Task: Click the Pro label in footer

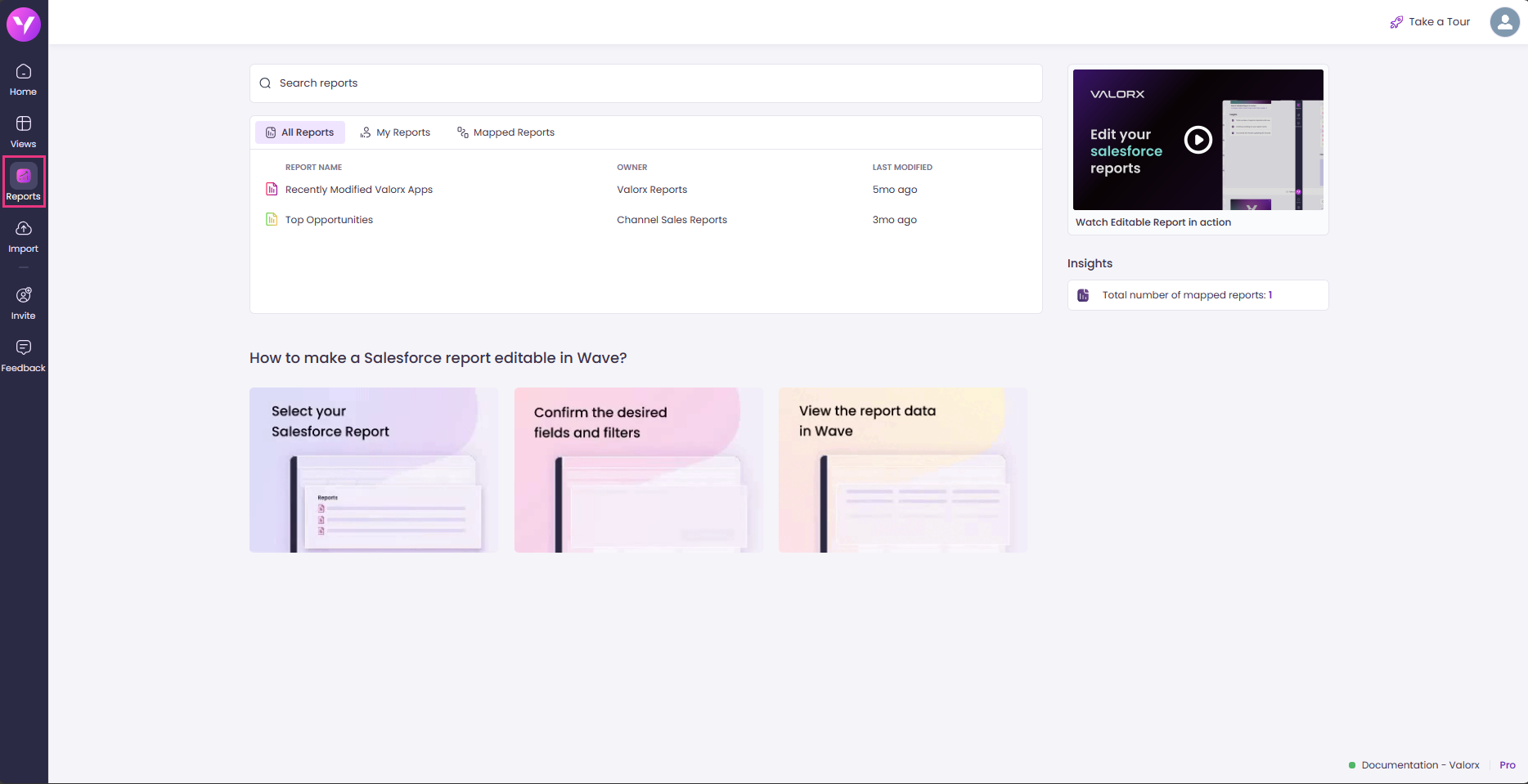Action: click(x=1508, y=765)
